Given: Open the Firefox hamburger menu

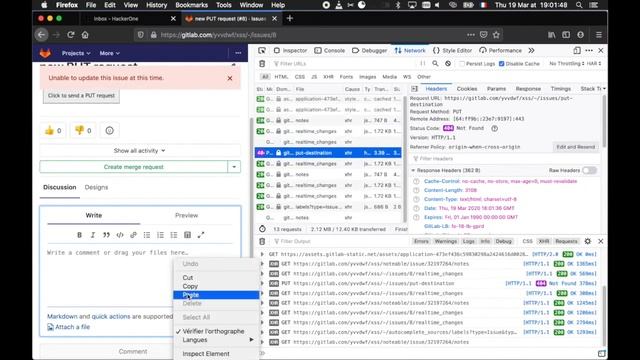Looking at the screenshot, I should point(598,35).
